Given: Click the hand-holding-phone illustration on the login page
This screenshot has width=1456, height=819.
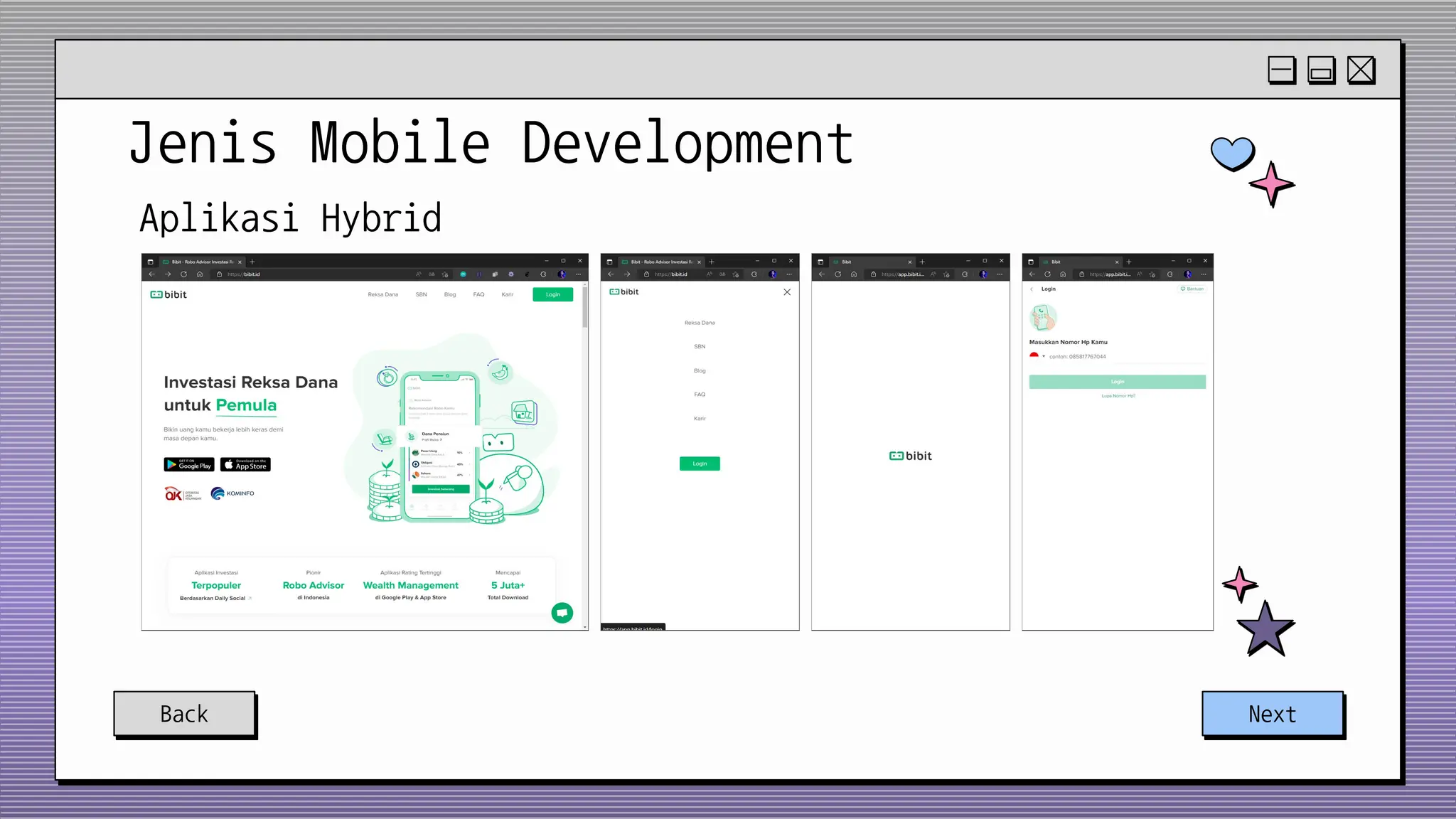Looking at the screenshot, I should [1043, 317].
